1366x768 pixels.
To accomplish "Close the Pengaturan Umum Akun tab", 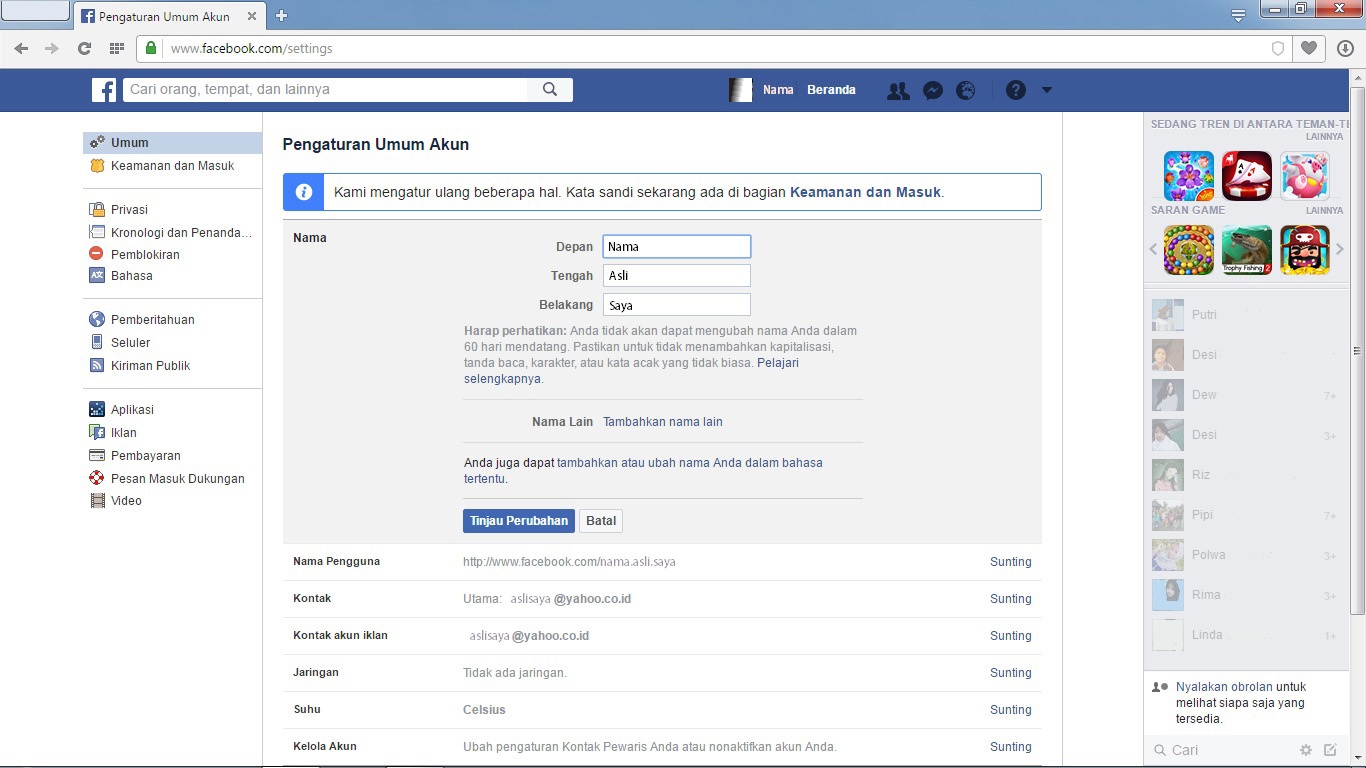I will [251, 16].
